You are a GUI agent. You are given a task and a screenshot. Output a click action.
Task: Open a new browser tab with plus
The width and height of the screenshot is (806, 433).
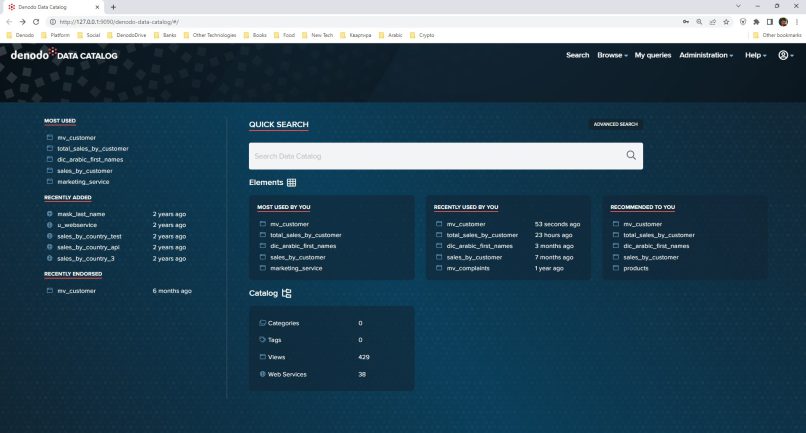113,7
